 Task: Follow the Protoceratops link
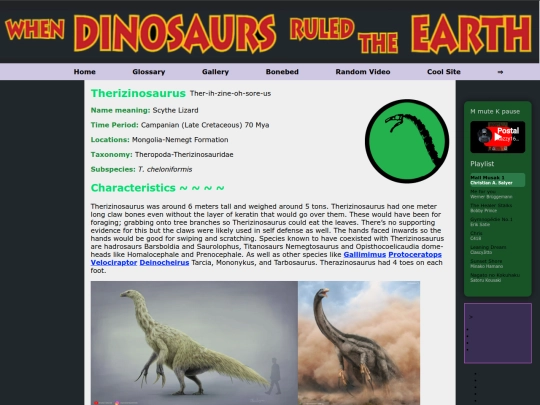tap(415, 255)
